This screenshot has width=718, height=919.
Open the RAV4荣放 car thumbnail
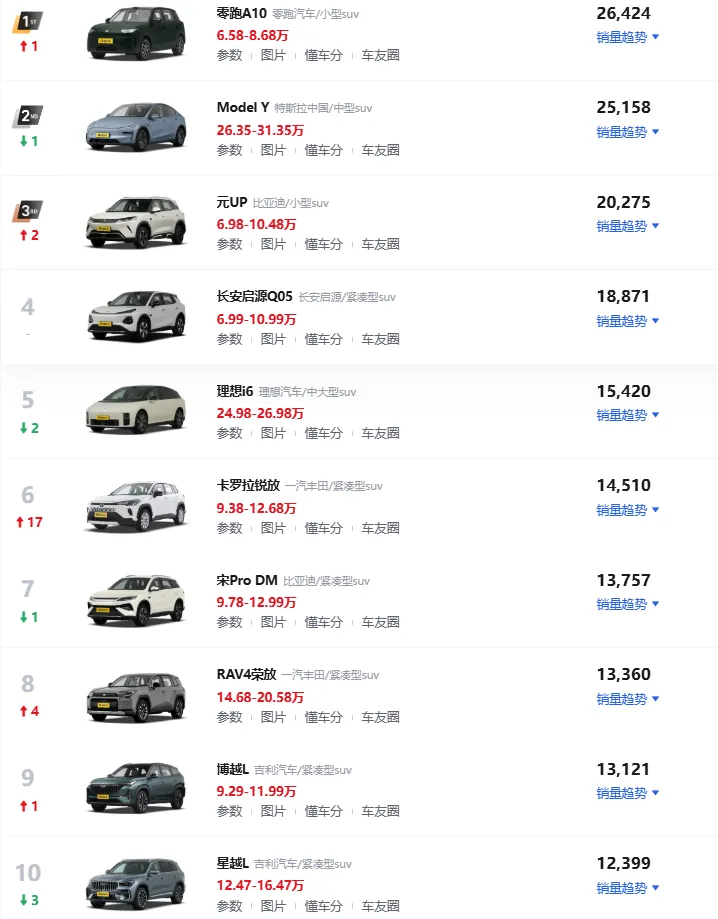coord(136,697)
